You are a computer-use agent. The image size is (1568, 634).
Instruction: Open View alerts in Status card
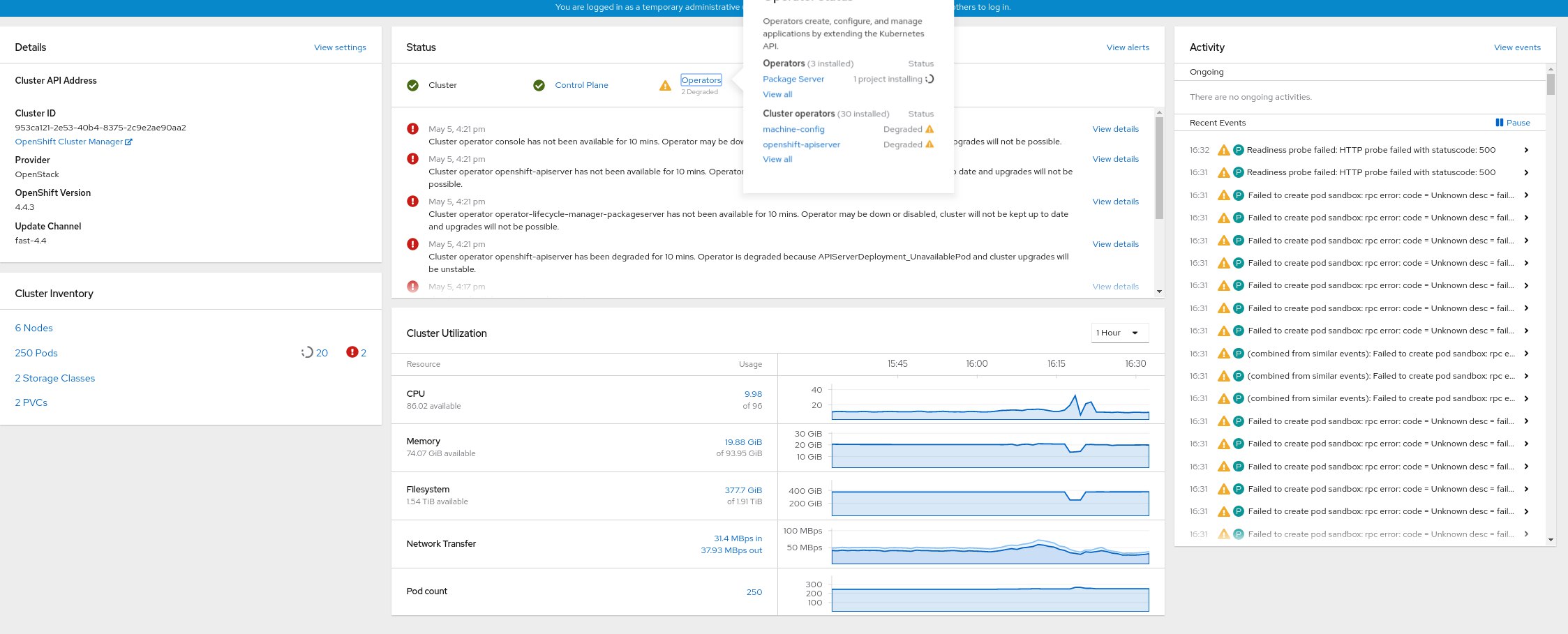coord(1128,47)
